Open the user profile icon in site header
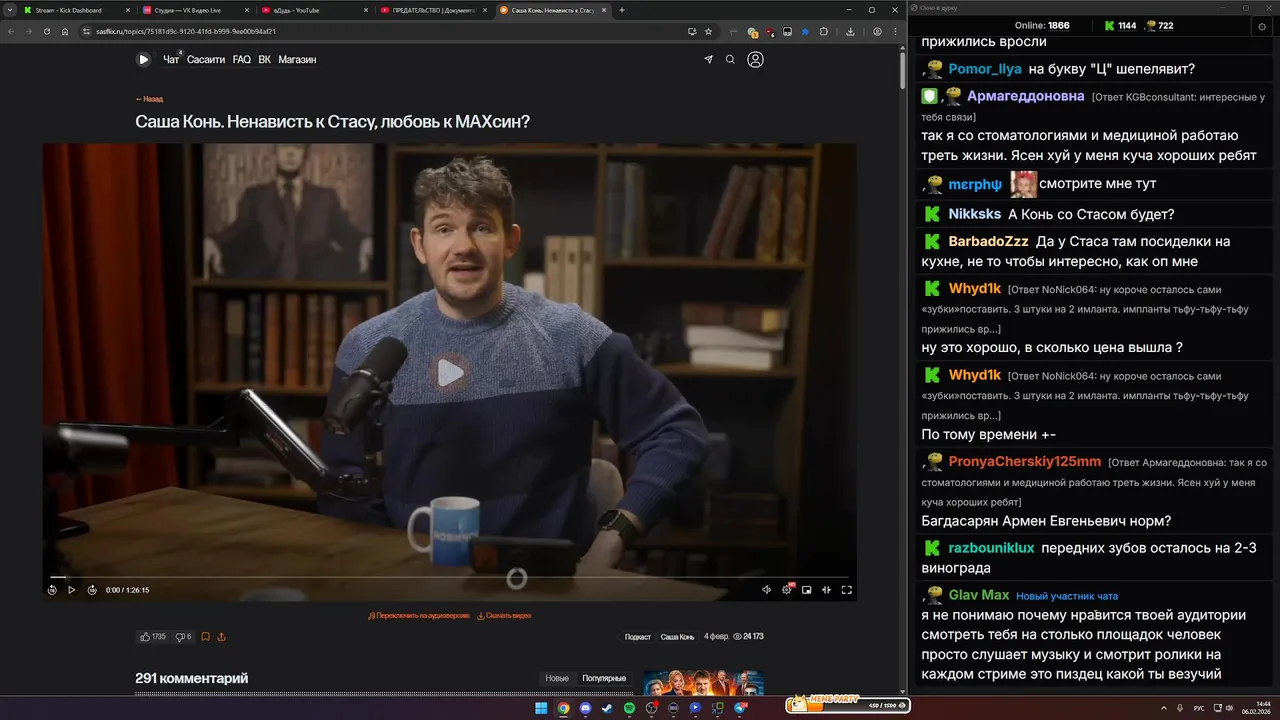Viewport: 1280px width, 720px height. pos(756,59)
